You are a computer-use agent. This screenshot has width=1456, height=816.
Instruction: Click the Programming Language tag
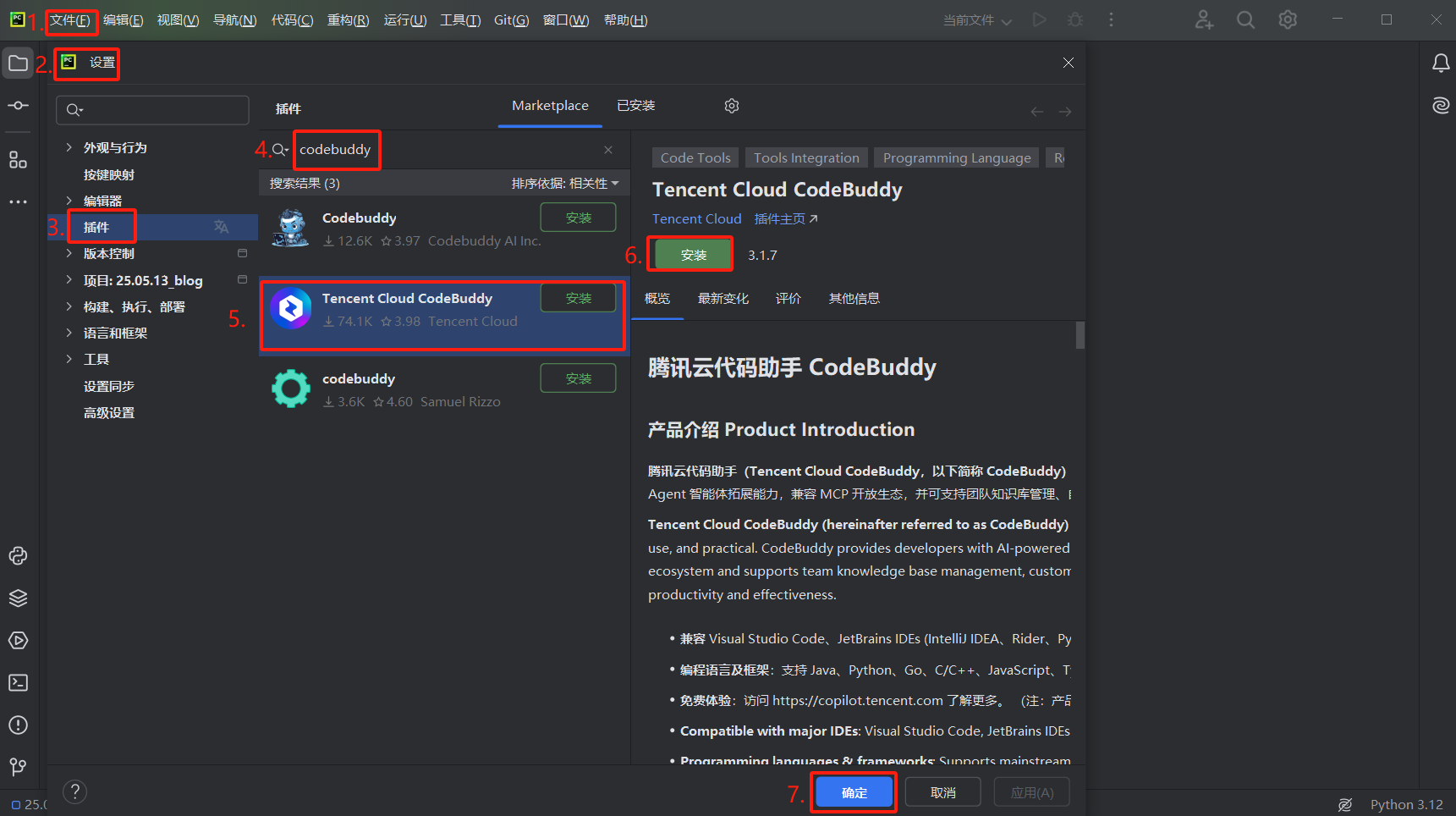(957, 158)
